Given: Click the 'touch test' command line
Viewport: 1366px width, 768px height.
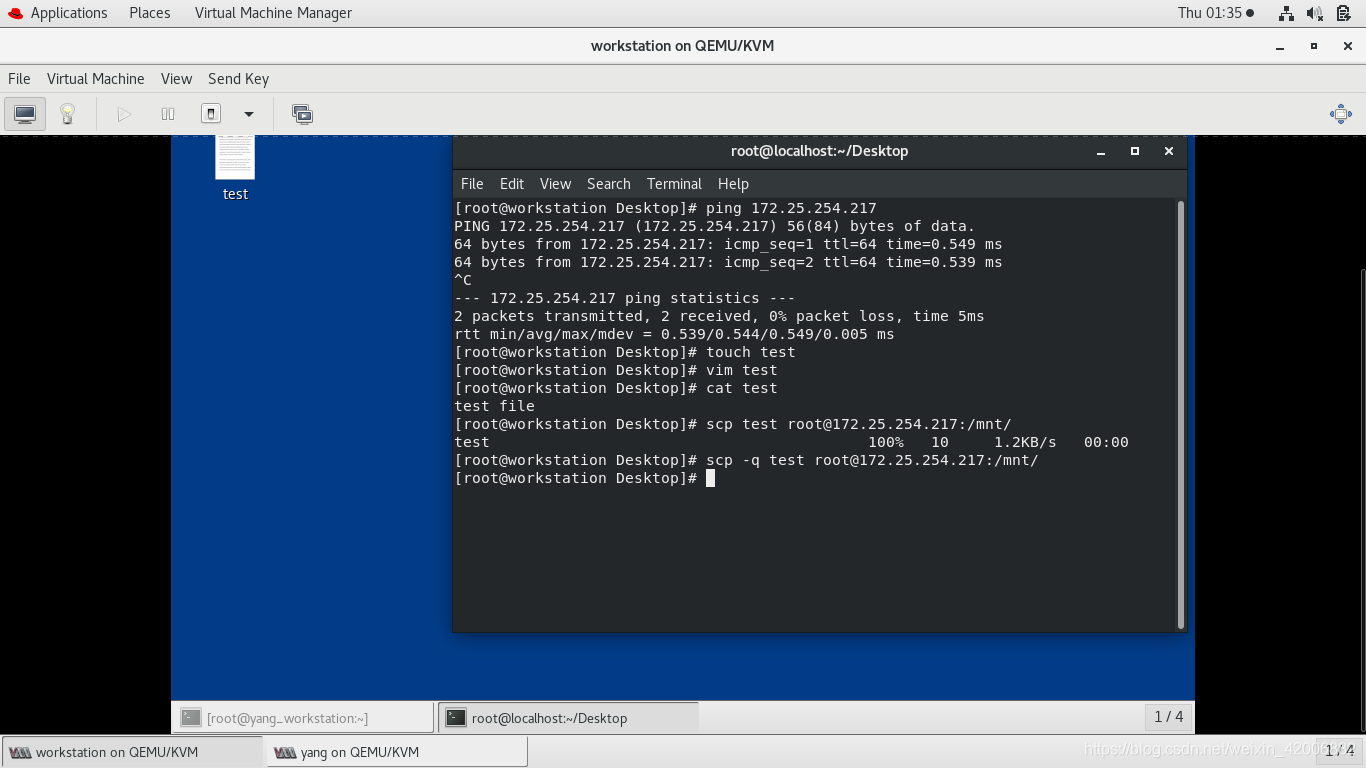Looking at the screenshot, I should 624,352.
